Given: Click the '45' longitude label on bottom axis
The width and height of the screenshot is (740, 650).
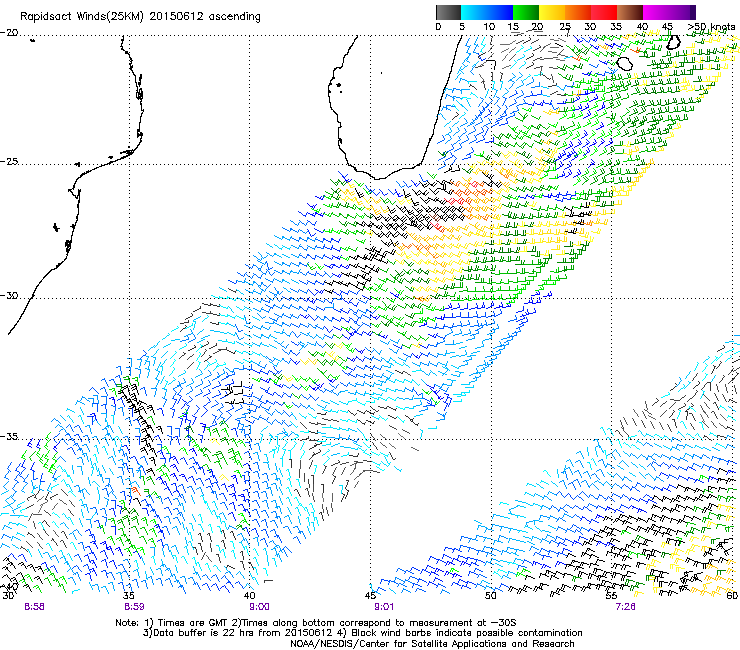Looking at the screenshot, I should [x=370, y=596].
